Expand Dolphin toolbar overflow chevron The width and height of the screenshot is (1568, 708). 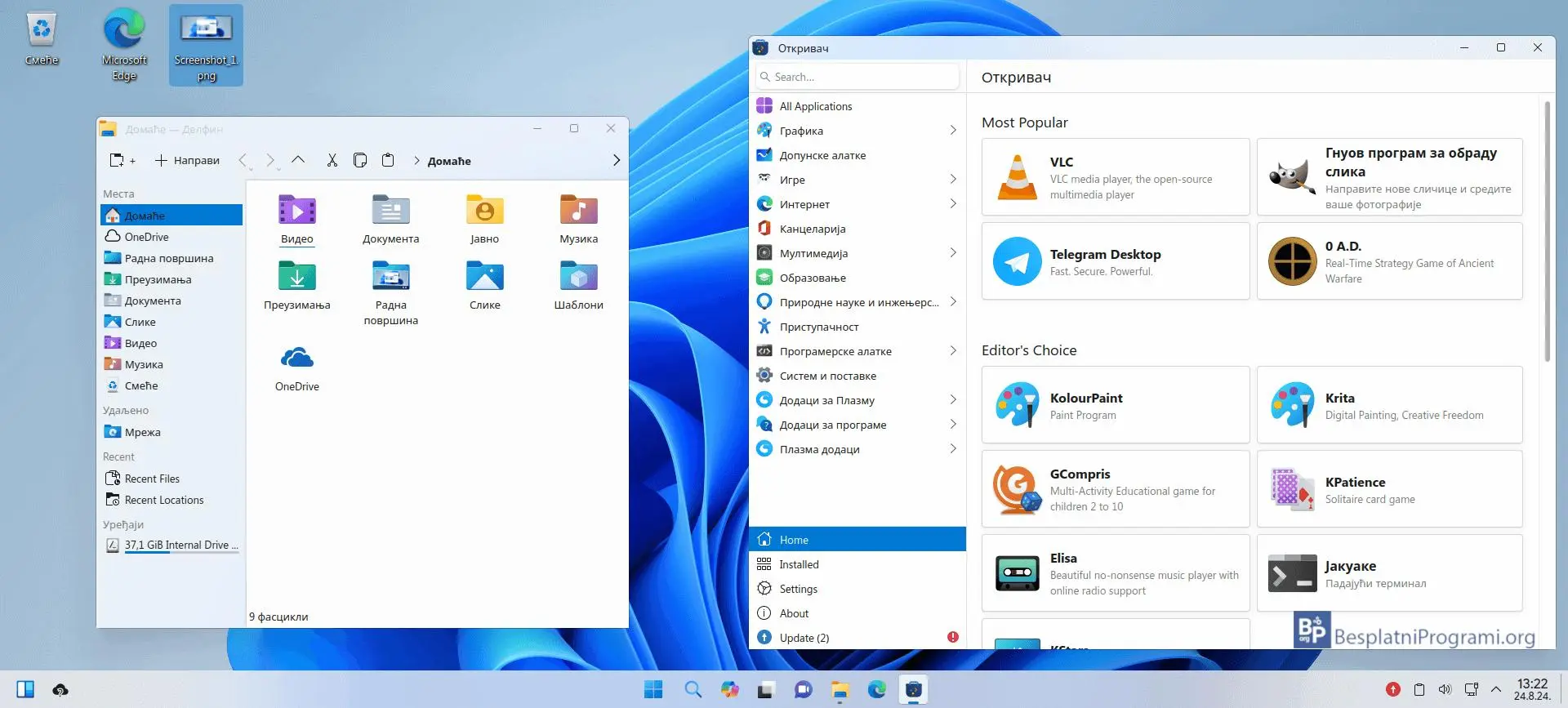617,160
